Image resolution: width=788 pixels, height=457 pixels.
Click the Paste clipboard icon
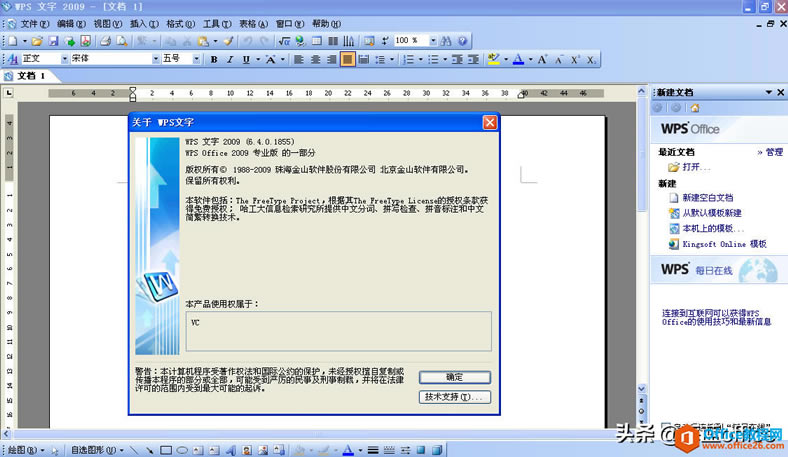203,41
